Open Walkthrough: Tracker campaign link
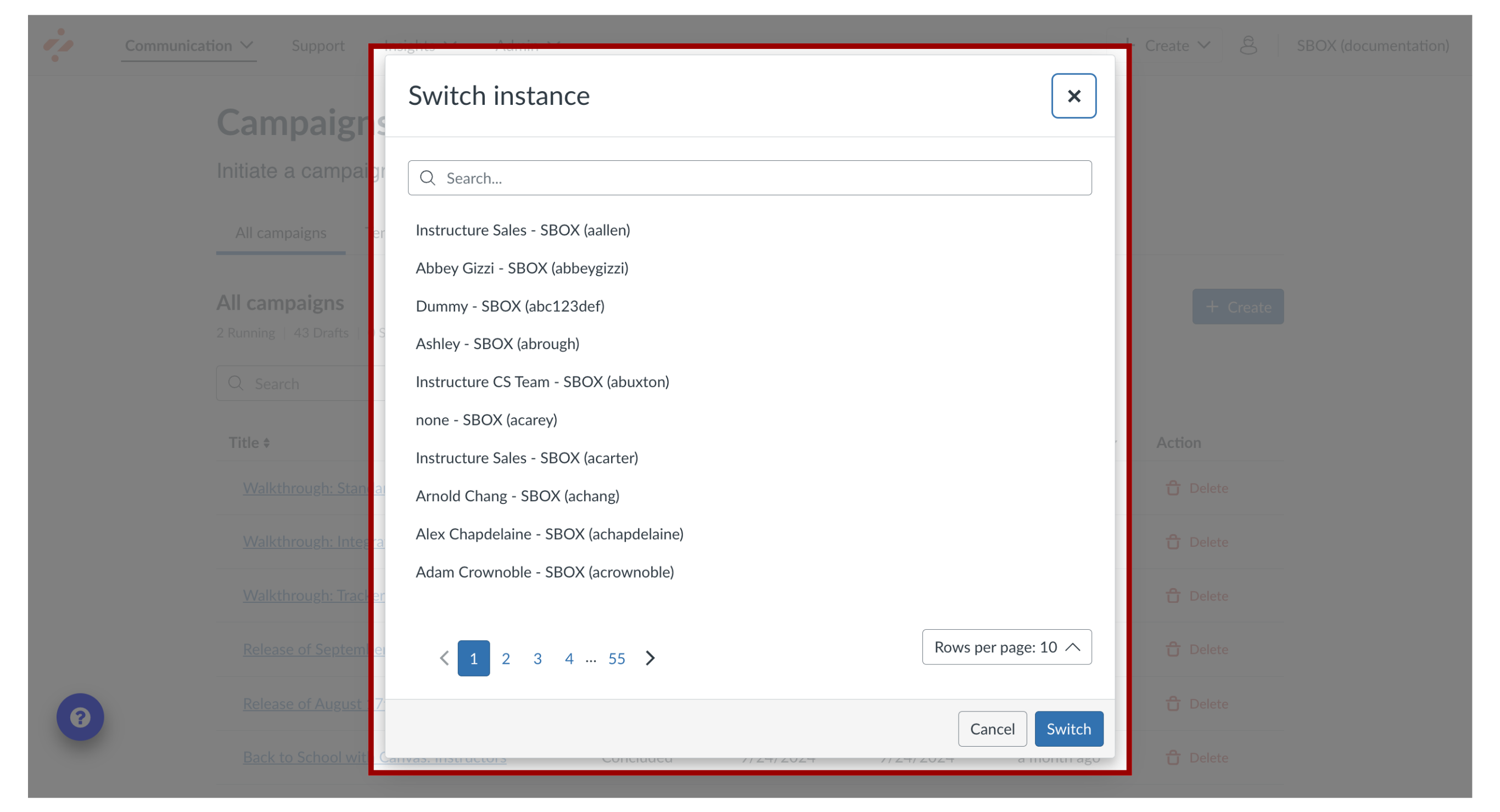Image resolution: width=1500 pixels, height=812 pixels. 314,596
